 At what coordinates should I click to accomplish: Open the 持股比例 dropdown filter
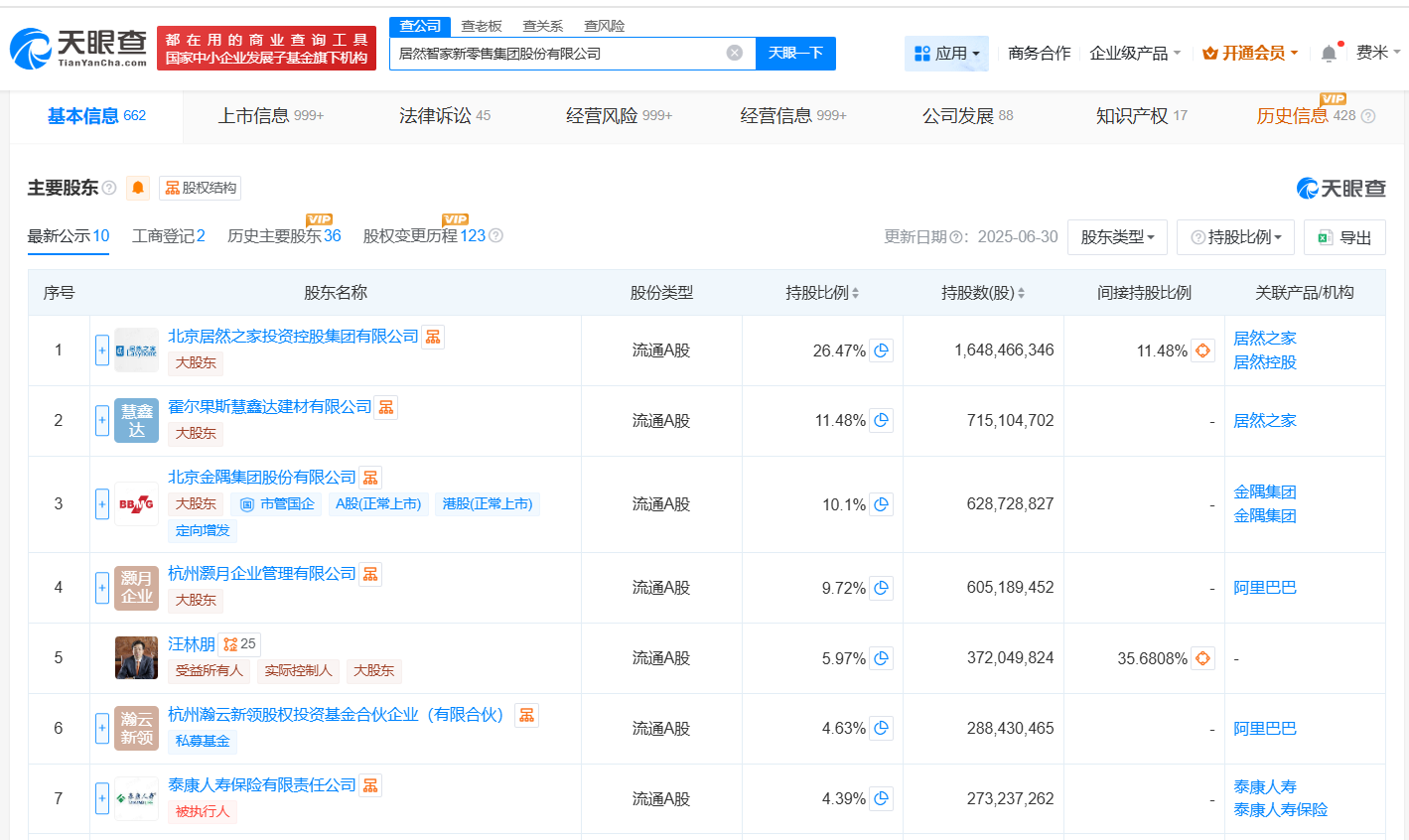click(x=1235, y=237)
